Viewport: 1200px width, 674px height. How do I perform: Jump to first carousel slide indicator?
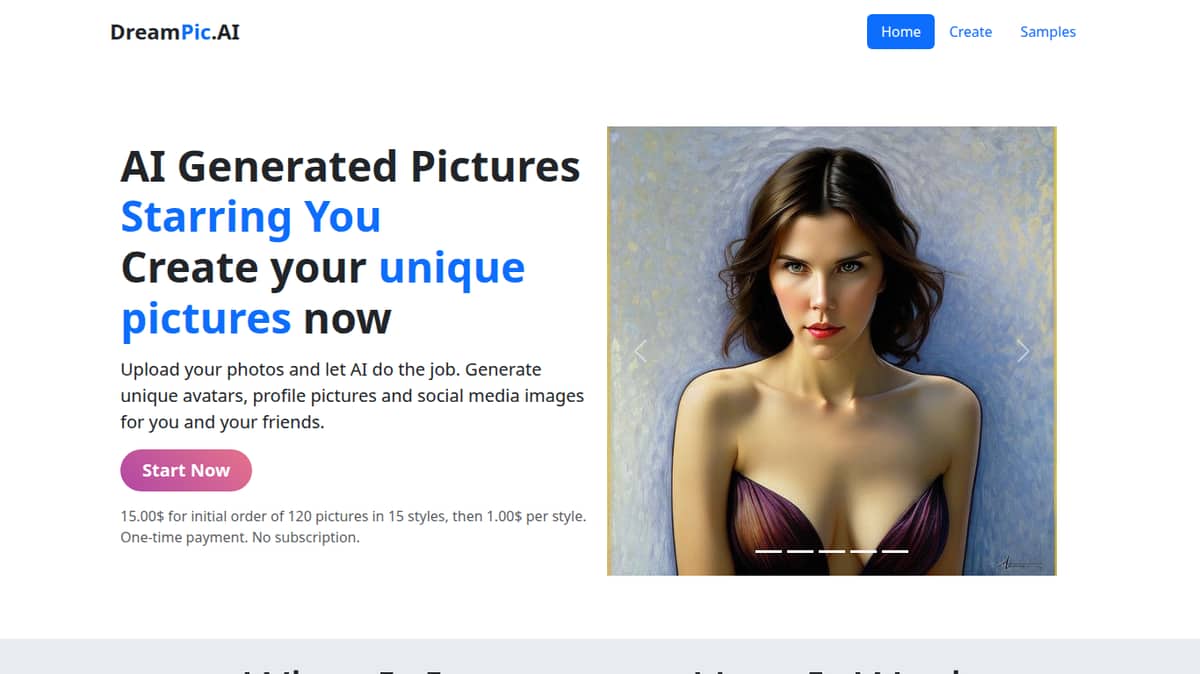tap(768, 551)
